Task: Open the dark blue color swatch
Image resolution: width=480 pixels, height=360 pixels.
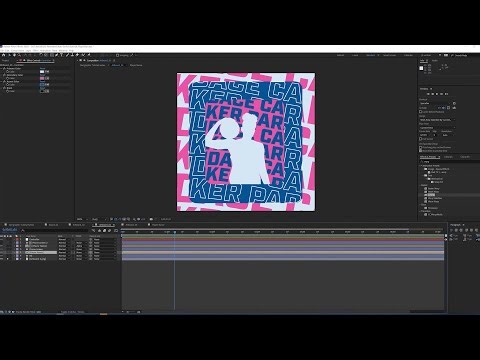Action: 42,85
